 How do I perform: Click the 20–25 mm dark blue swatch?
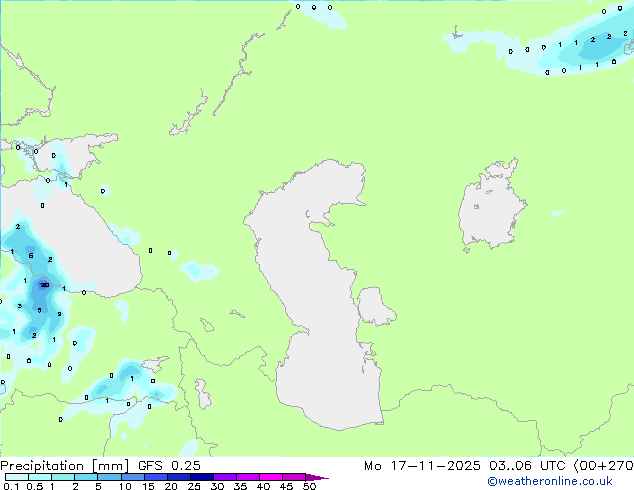coord(179,477)
